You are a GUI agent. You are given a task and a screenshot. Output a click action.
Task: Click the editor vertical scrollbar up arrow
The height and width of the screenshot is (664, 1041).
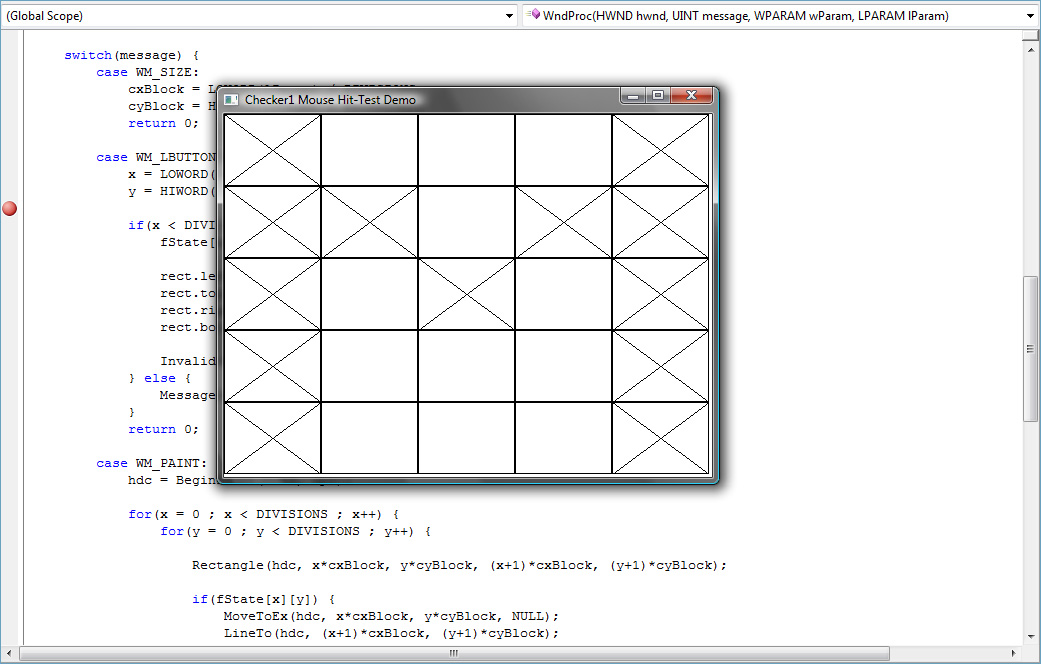pyautogui.click(x=1030, y=49)
